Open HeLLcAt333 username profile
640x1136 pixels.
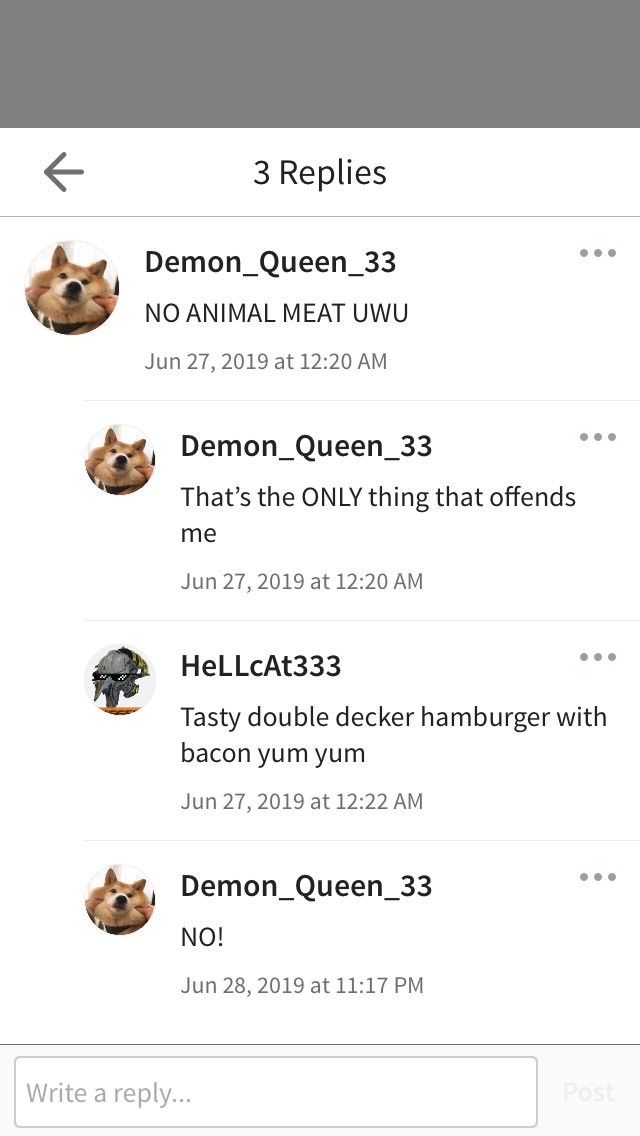tap(261, 665)
